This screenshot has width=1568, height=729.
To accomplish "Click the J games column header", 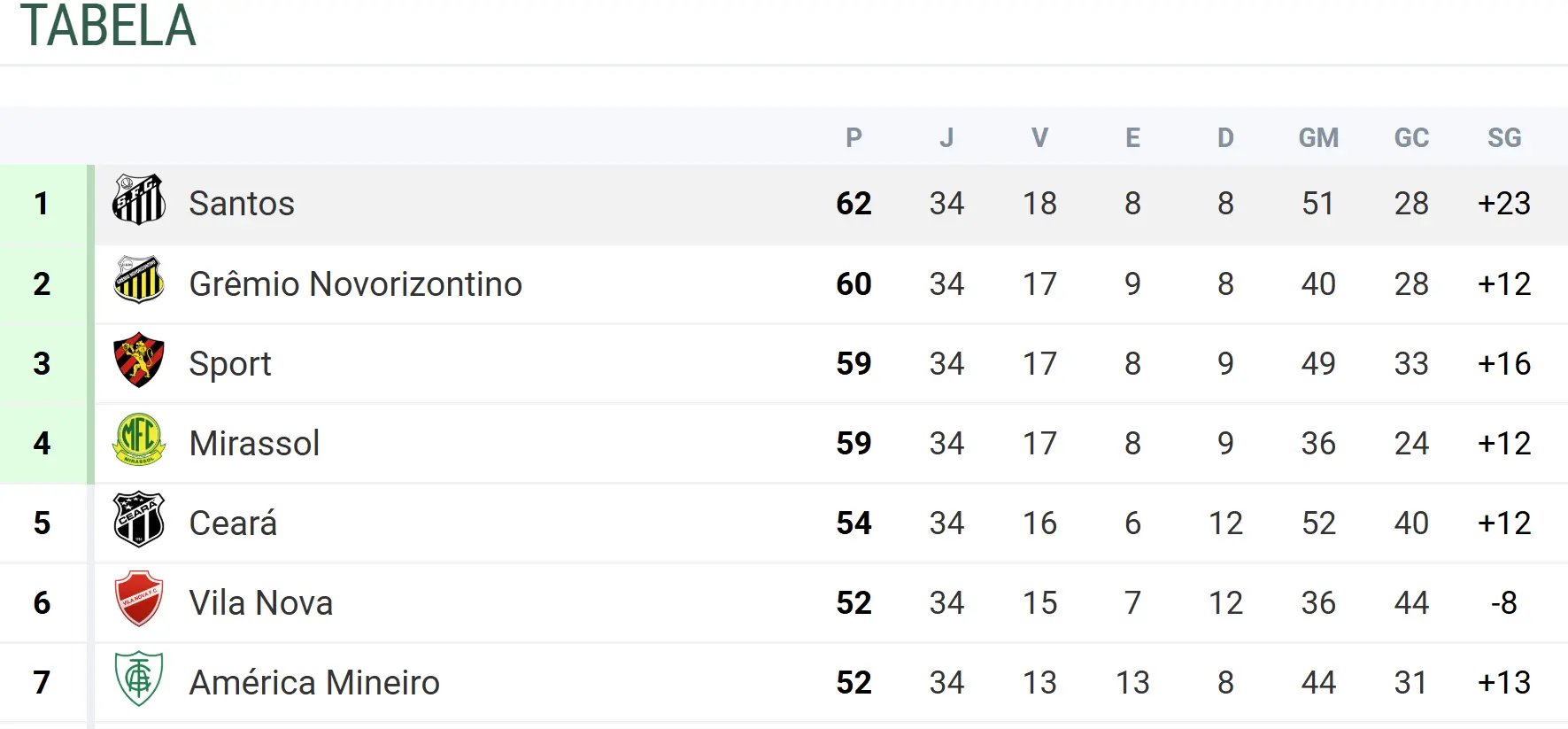I will click(x=946, y=138).
